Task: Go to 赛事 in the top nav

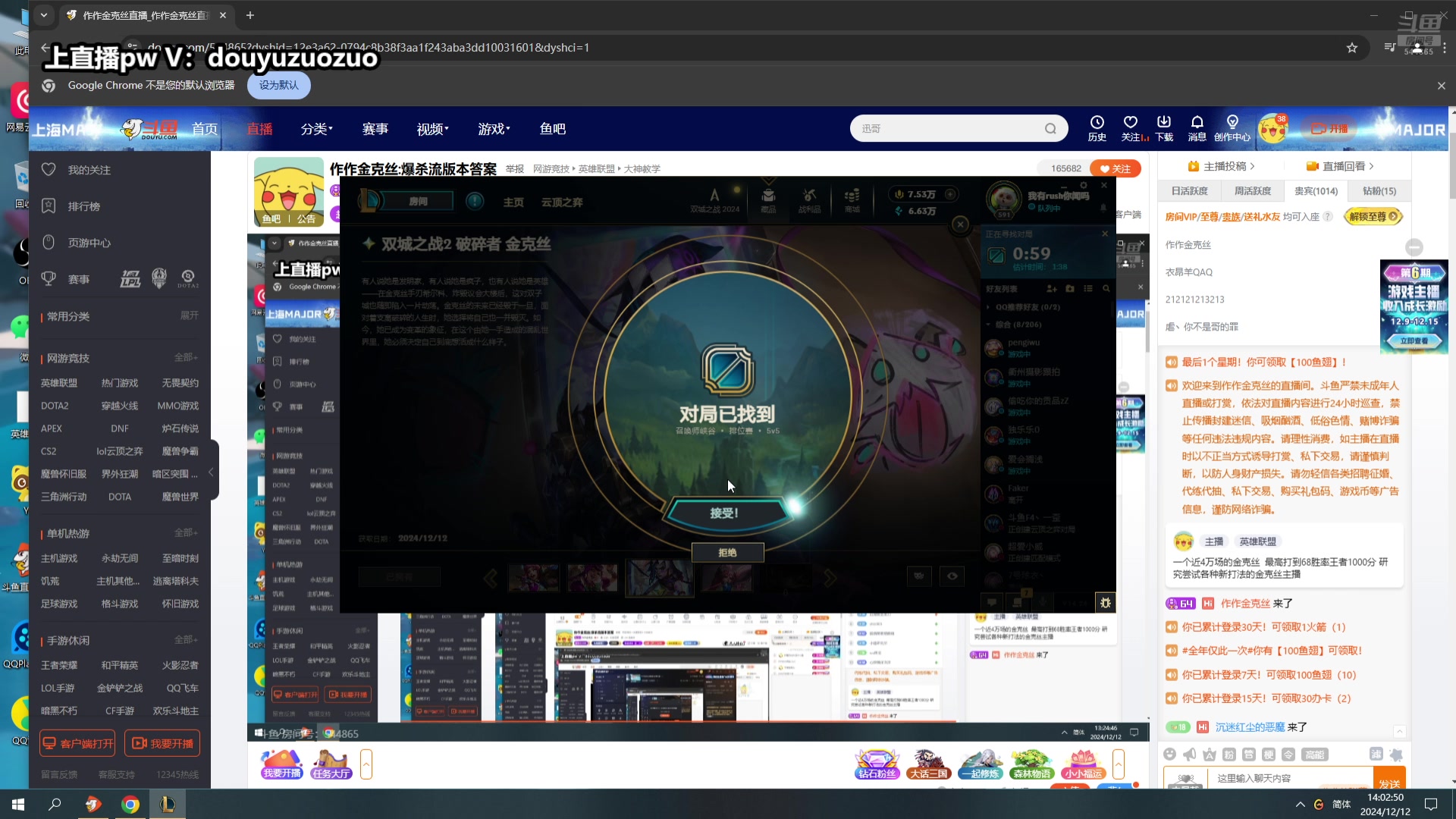Action: (375, 129)
